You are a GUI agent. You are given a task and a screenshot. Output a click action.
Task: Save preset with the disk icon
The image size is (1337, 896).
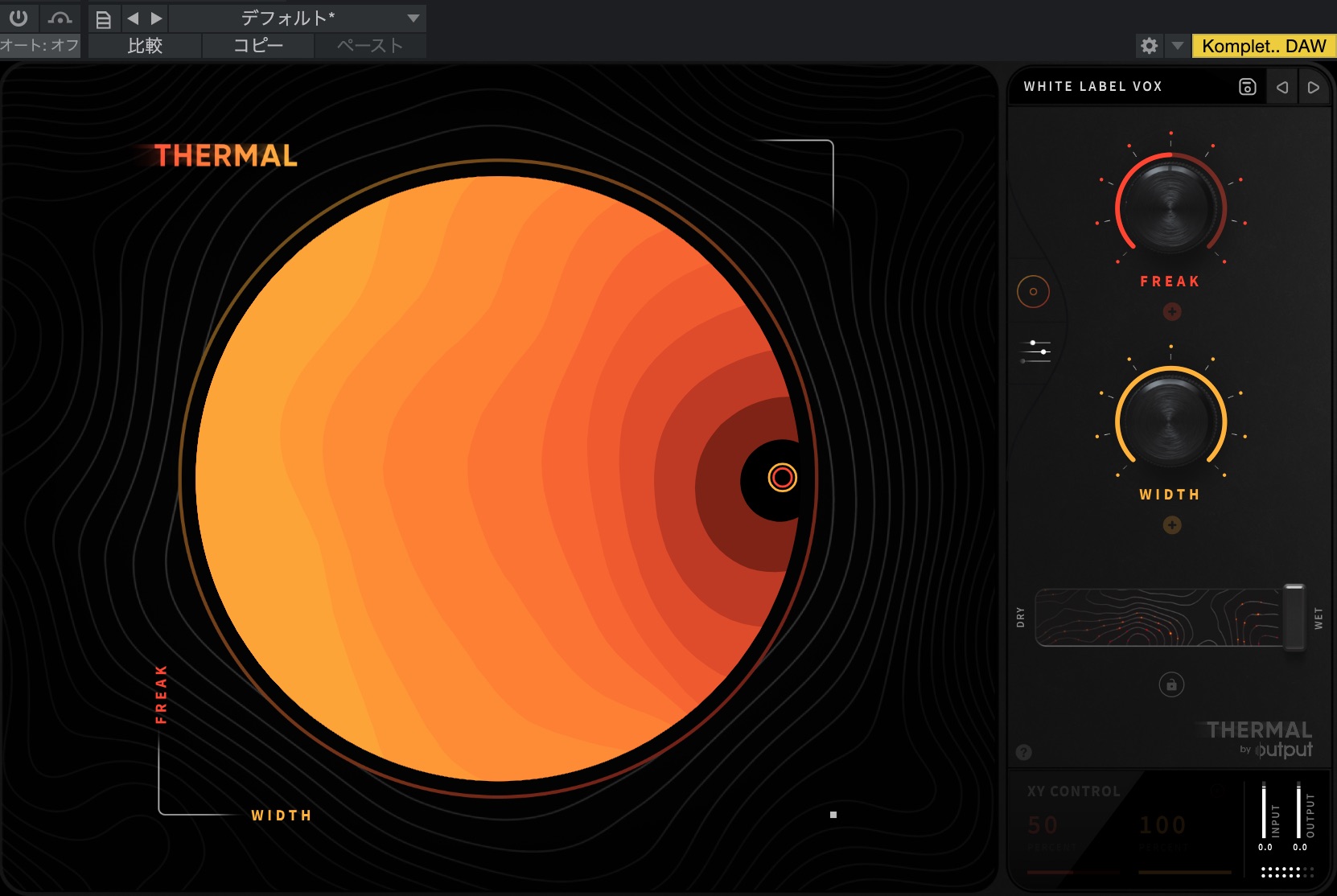pos(1247,87)
